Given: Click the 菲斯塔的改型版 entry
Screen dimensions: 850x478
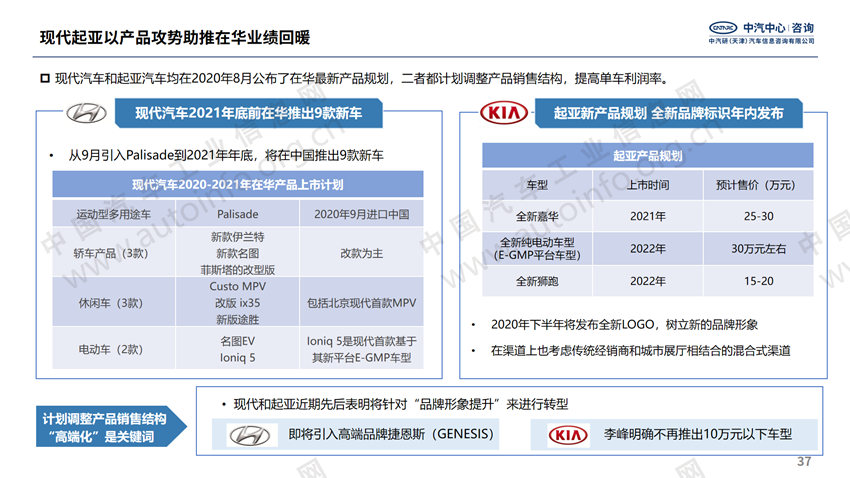Looking at the screenshot, I should [237, 269].
